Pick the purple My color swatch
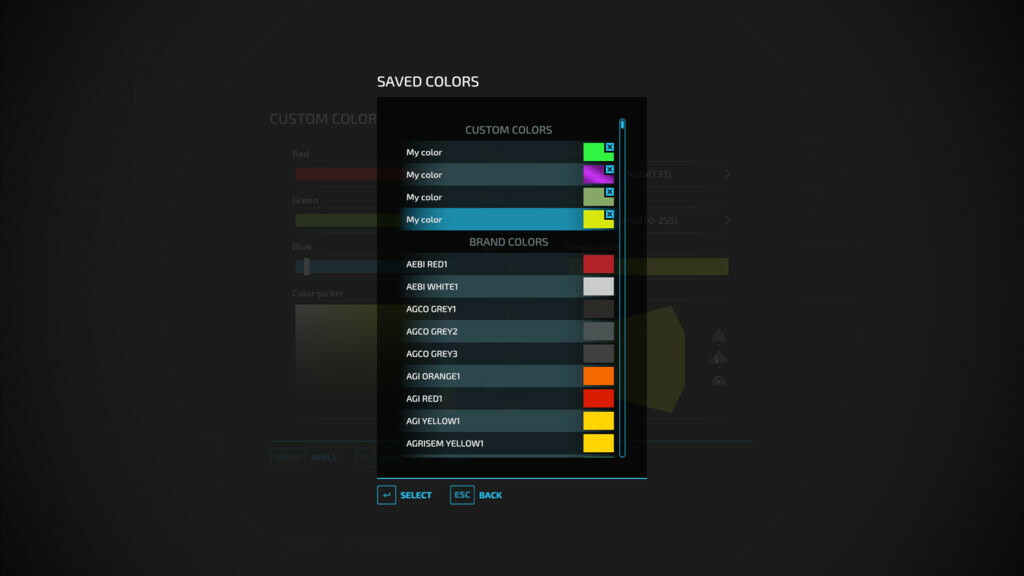This screenshot has height=576, width=1024. (596, 176)
